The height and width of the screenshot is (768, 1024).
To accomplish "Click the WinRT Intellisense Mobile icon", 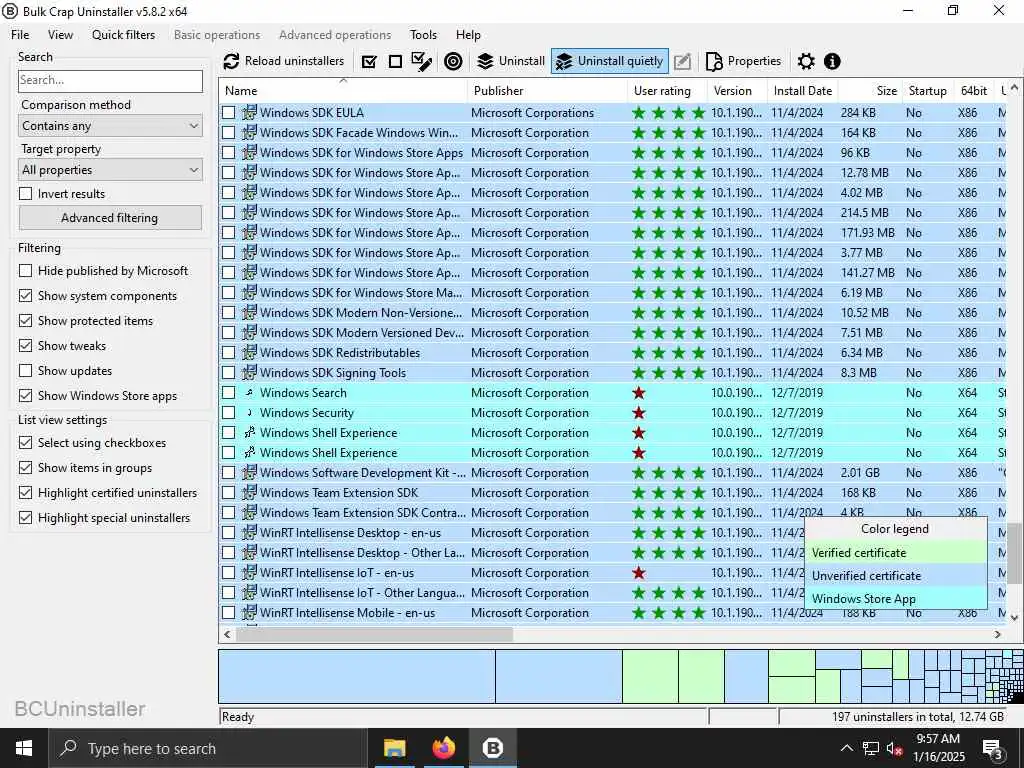I will (x=249, y=613).
